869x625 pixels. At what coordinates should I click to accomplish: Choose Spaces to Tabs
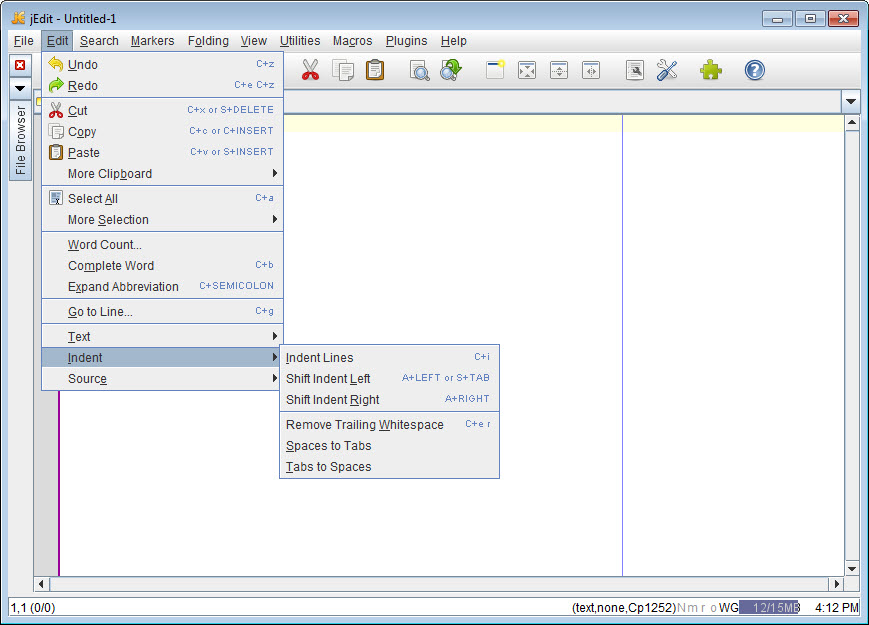click(389, 446)
